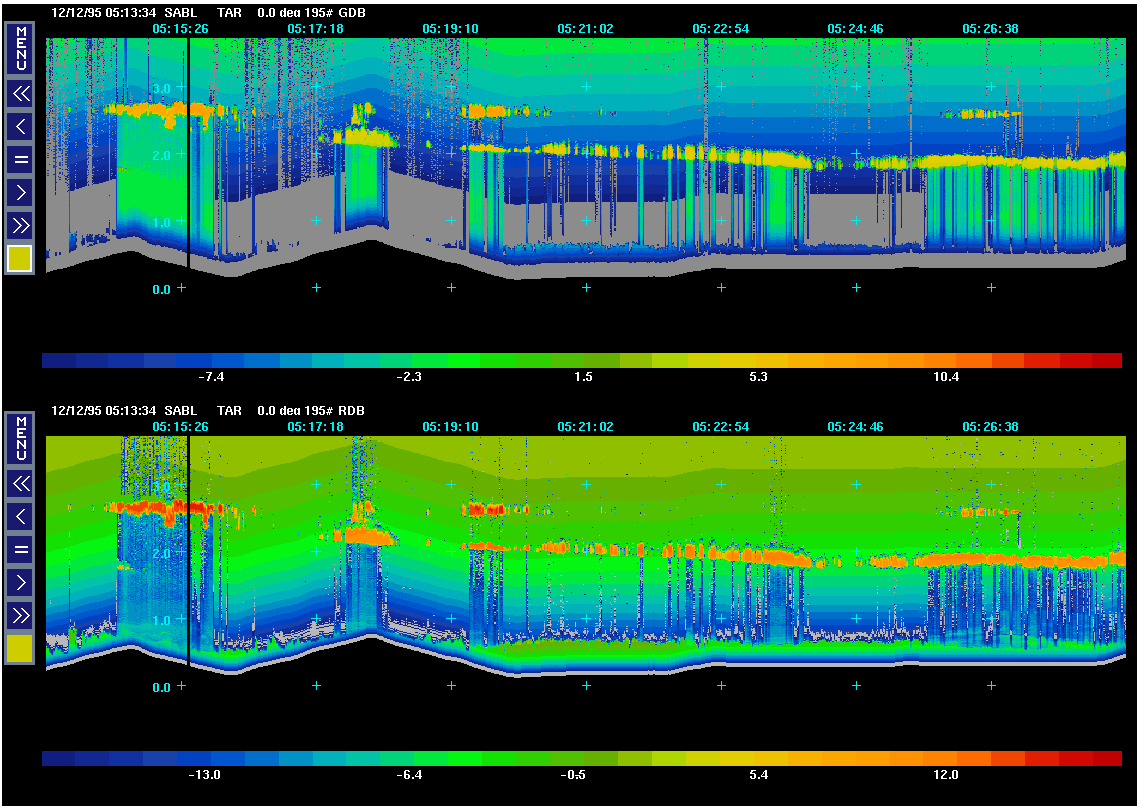1141x810 pixels.
Task: Click the yellow square in the top panel
Action: (20, 259)
